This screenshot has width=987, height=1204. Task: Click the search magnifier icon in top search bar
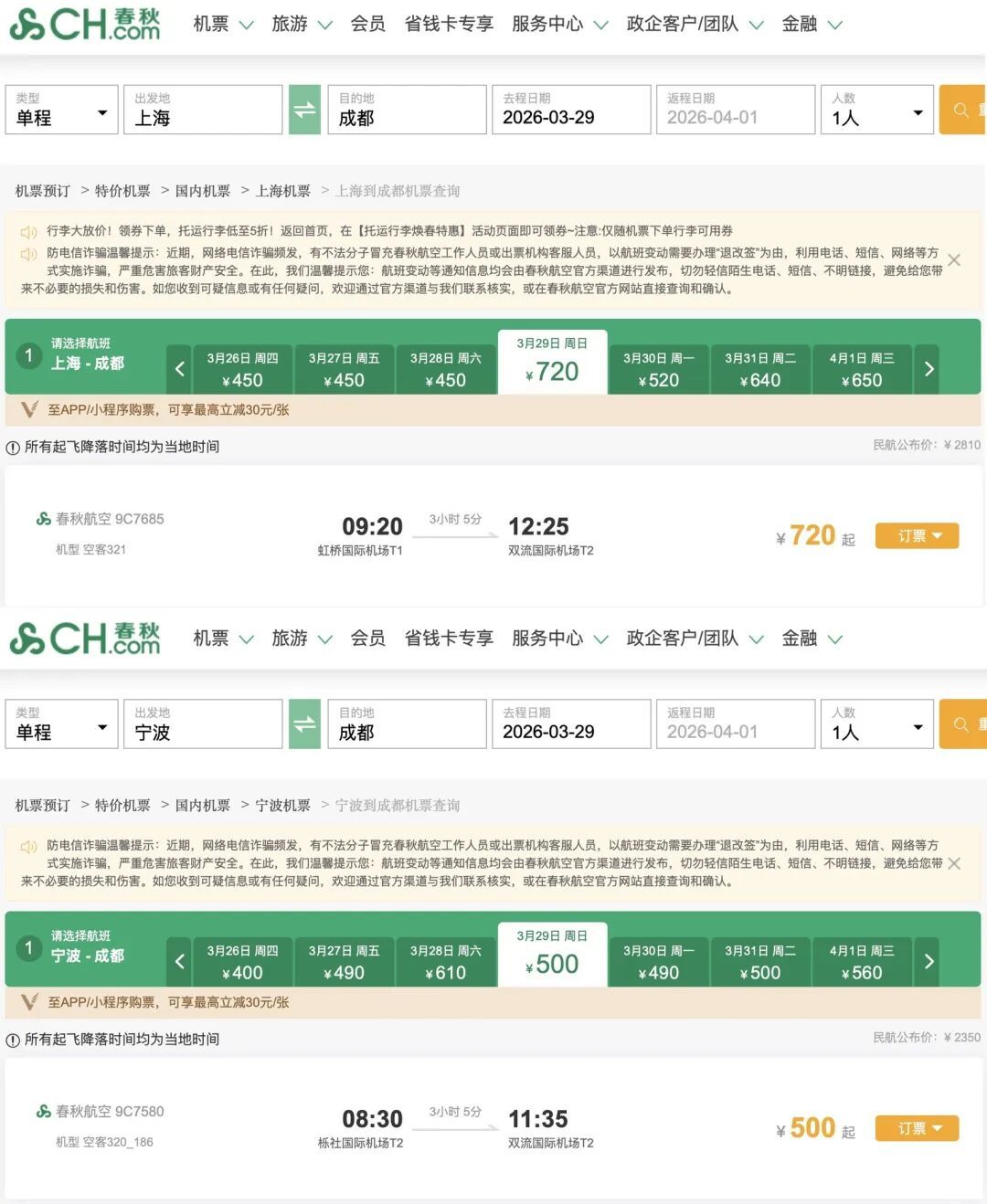960,110
